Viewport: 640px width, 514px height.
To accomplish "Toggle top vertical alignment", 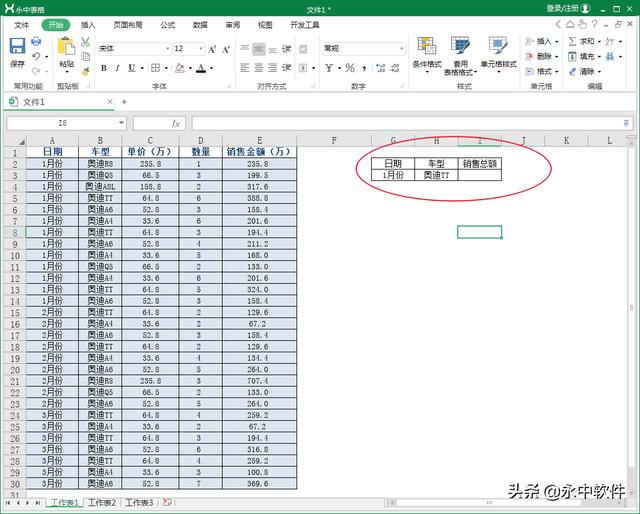I will click(244, 49).
